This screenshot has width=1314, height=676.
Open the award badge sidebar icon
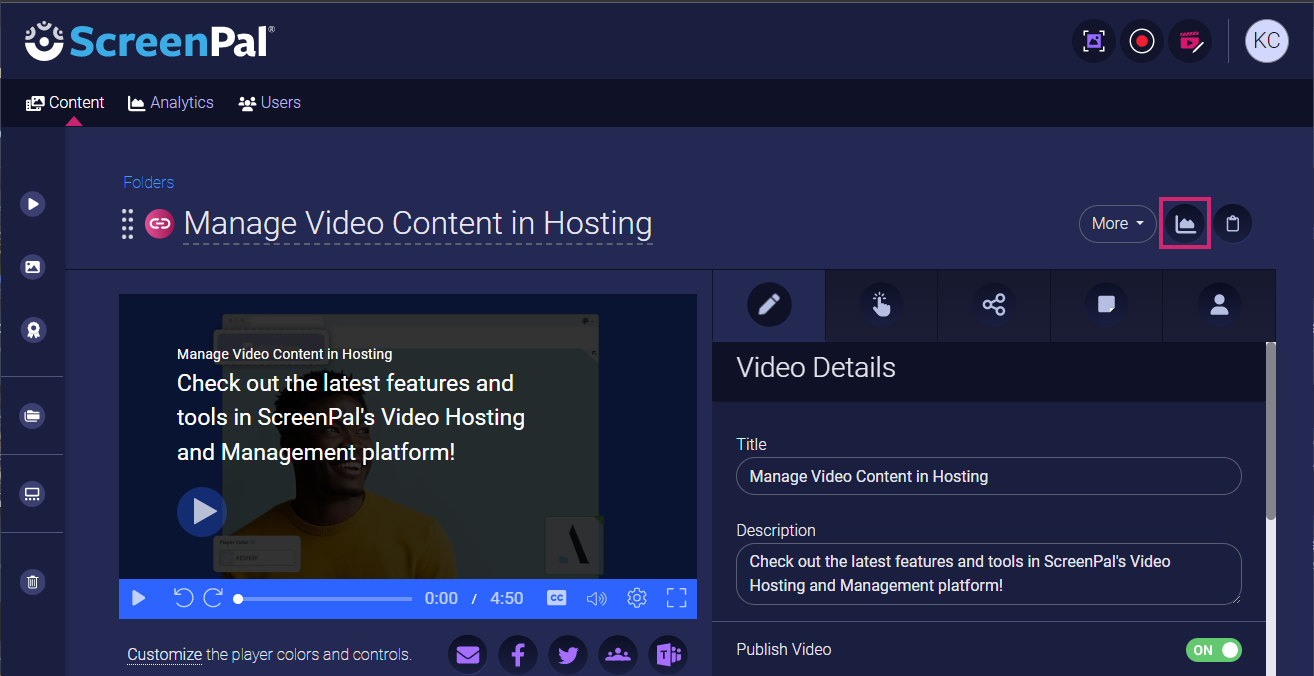click(33, 330)
